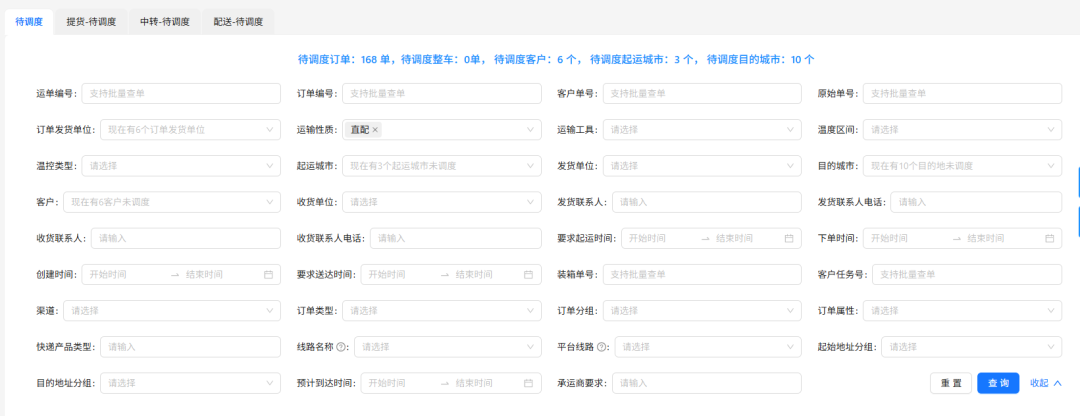1080x416 pixels.
Task: Open calendar icon of 要求起运时间
Action: pyautogui.click(x=789, y=238)
